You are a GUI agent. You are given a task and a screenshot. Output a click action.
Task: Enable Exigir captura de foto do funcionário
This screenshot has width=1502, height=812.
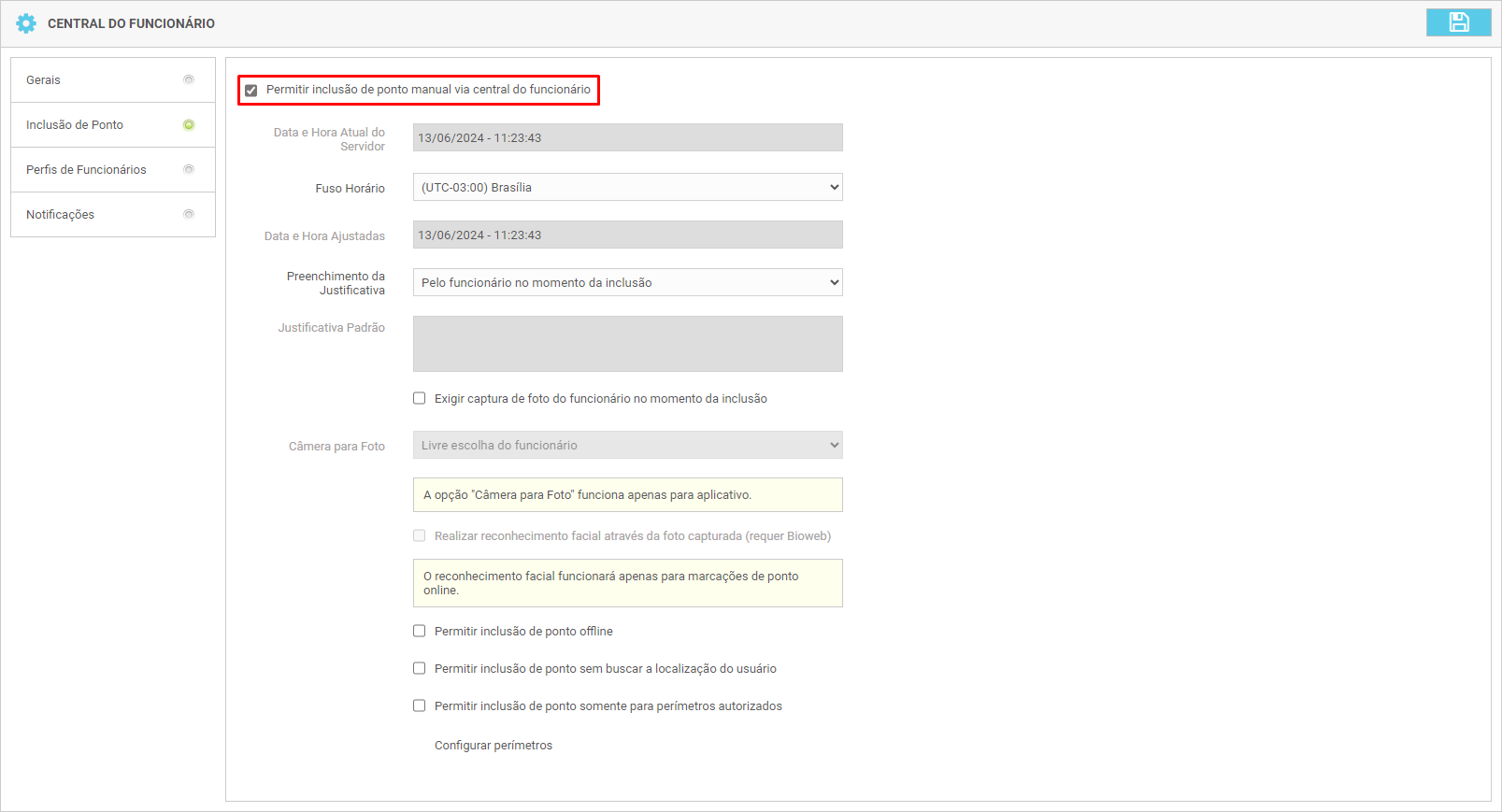[x=420, y=398]
